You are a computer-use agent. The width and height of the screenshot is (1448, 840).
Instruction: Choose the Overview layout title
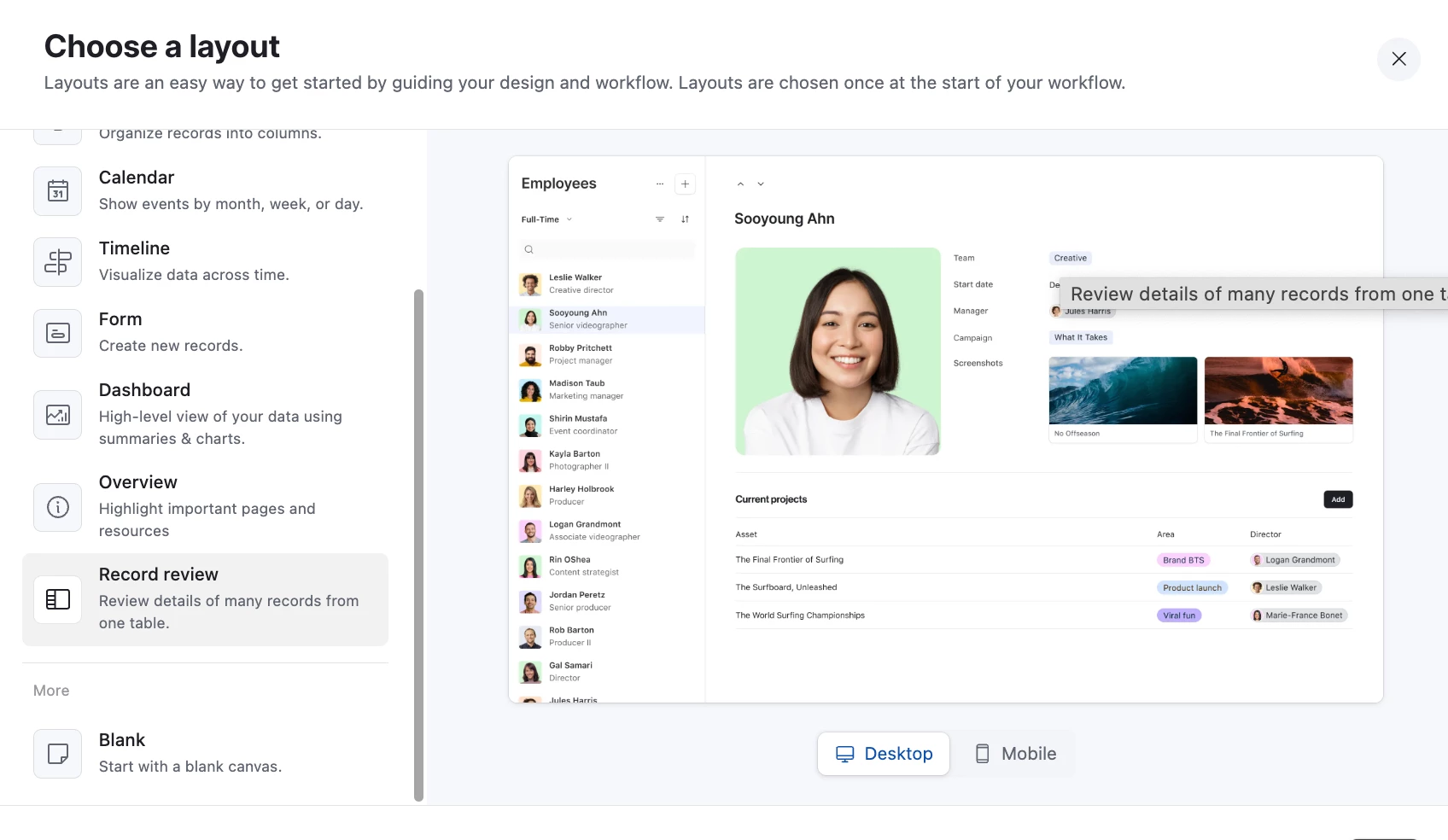point(138,482)
